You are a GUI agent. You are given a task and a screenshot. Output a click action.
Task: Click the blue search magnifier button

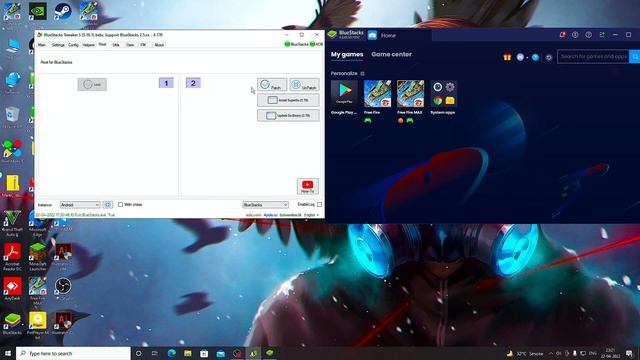pos(635,56)
